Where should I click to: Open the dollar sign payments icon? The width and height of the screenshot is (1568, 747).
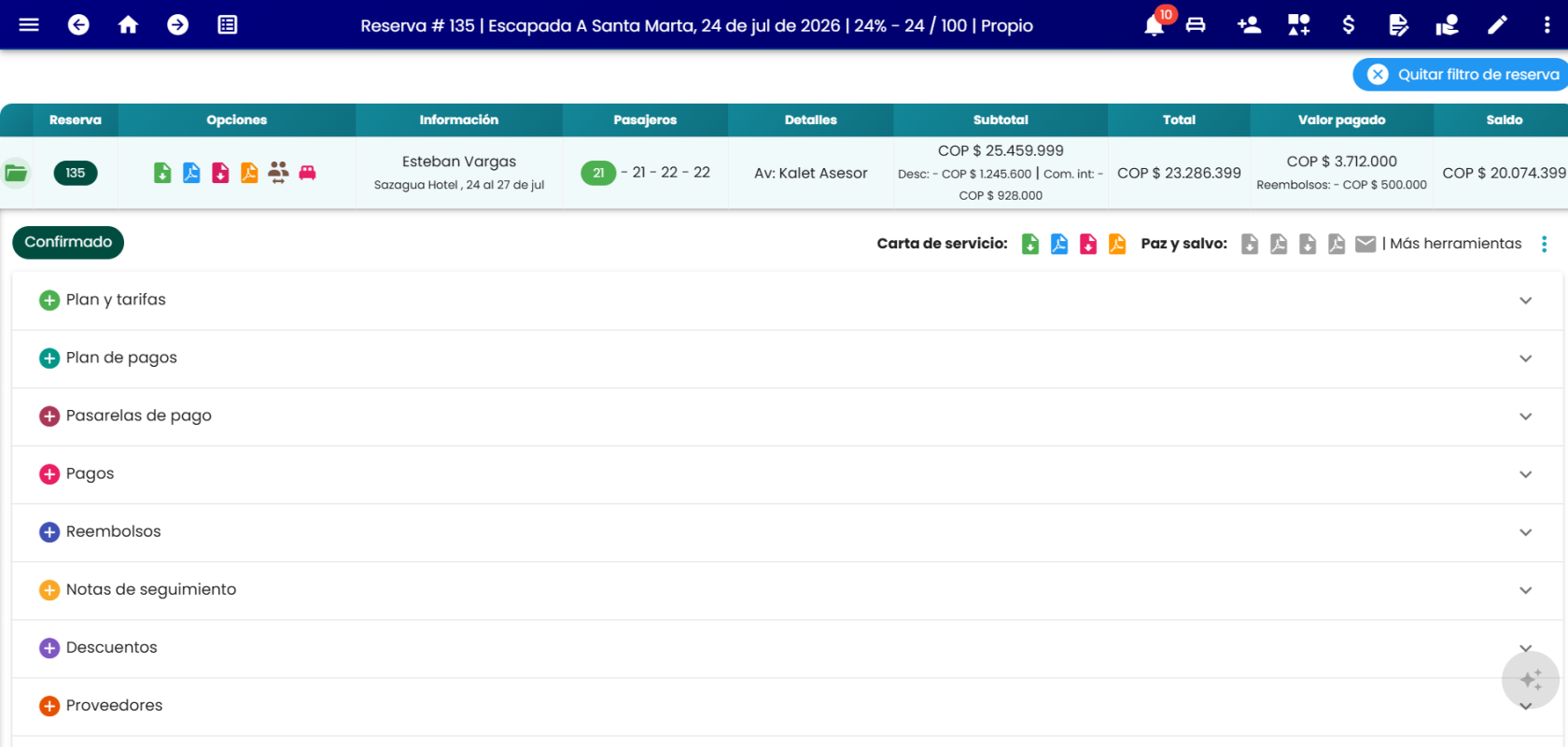click(1348, 25)
